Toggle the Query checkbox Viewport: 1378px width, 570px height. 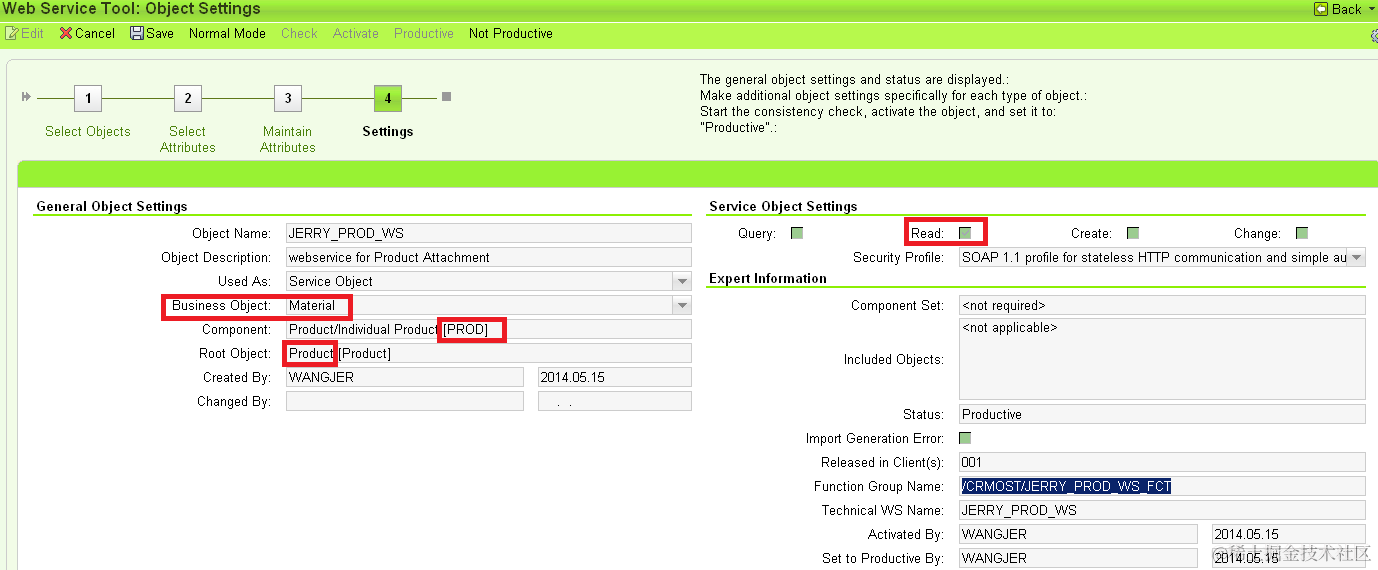pos(797,233)
